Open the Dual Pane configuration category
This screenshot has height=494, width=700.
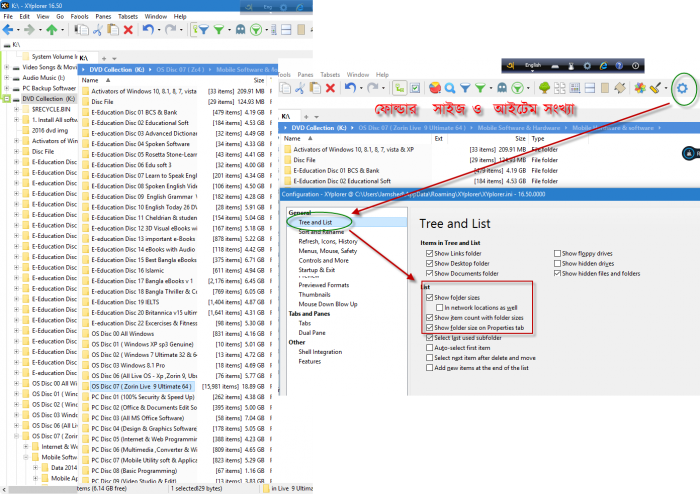tap(312, 332)
